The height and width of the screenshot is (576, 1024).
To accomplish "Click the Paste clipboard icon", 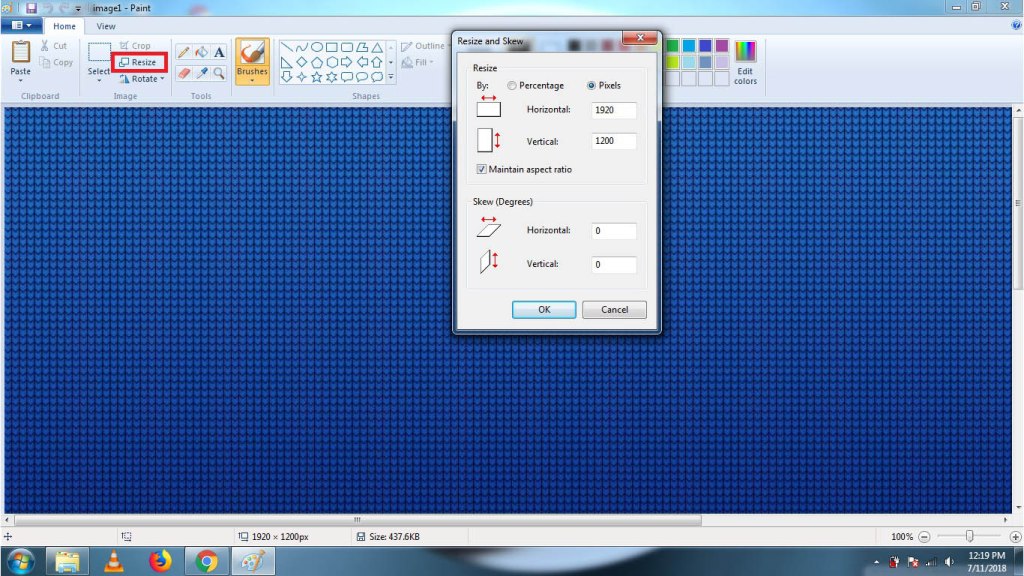I will pyautogui.click(x=20, y=52).
